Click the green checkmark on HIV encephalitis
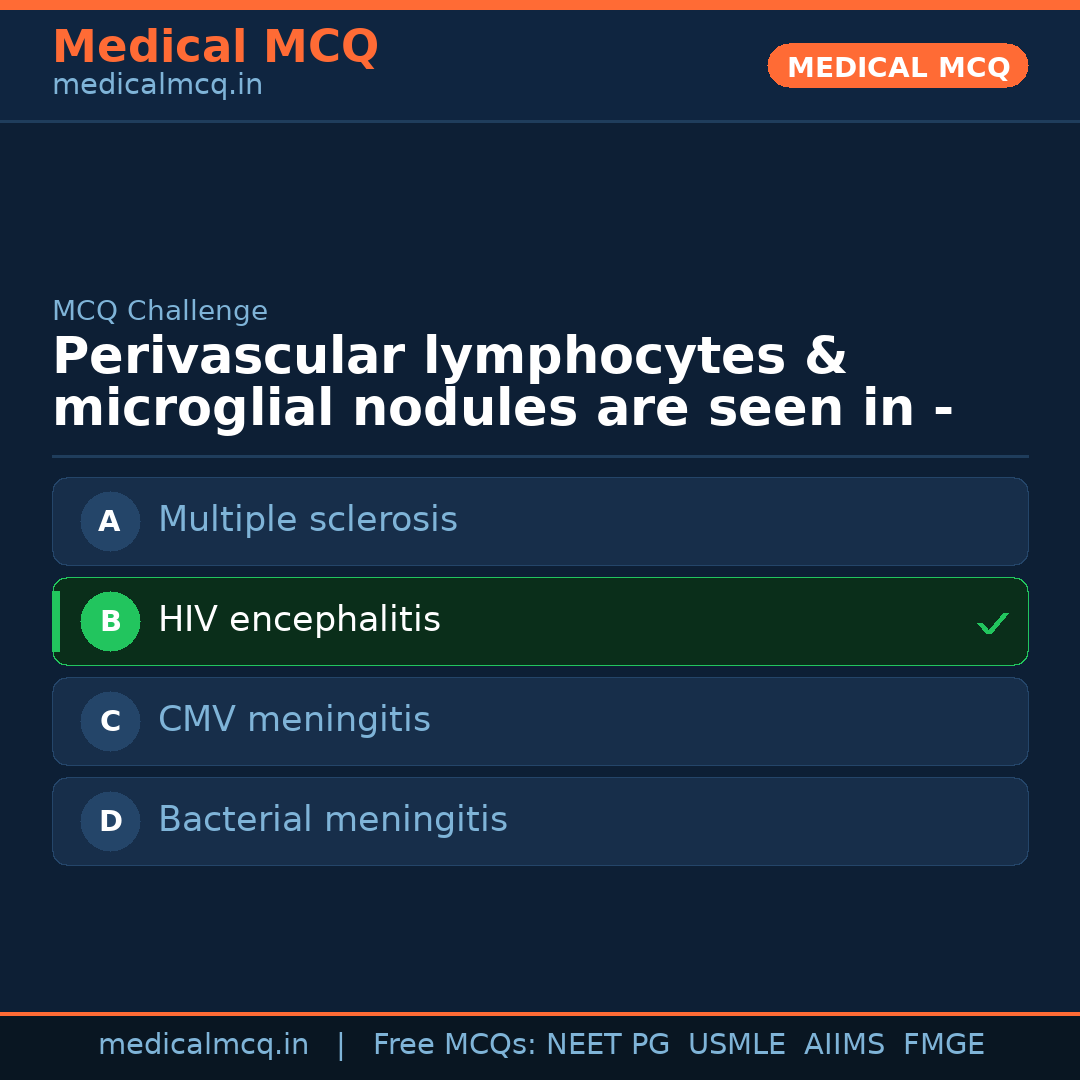1080x1080 pixels. pyautogui.click(x=992, y=623)
